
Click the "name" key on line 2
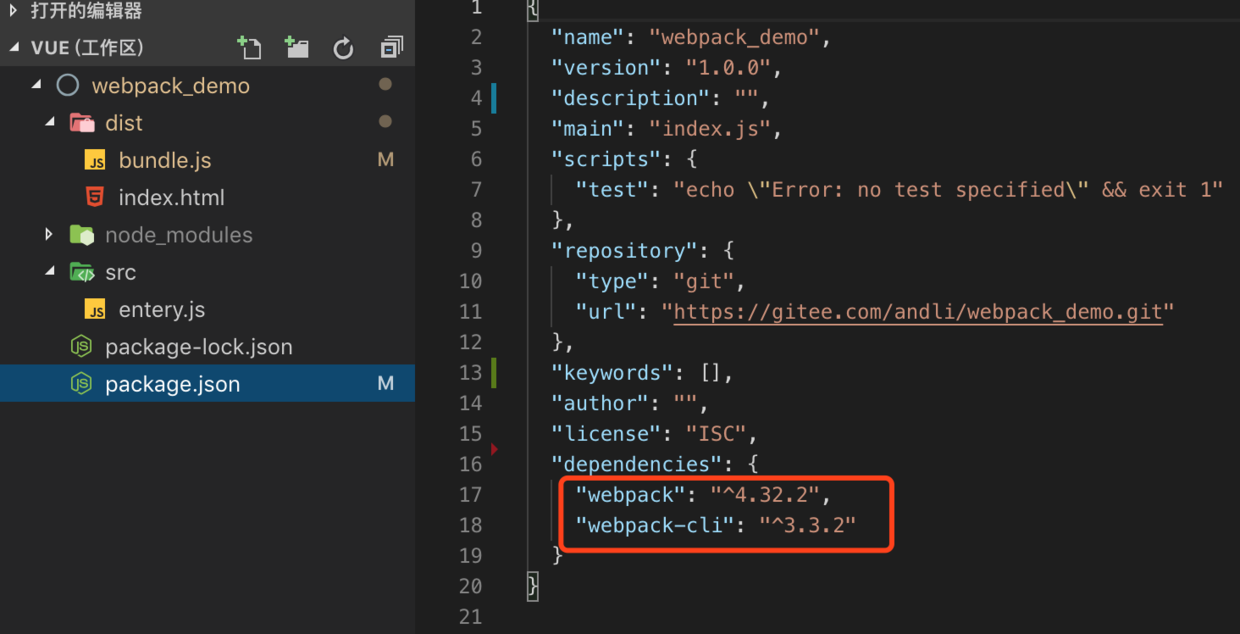(588, 38)
